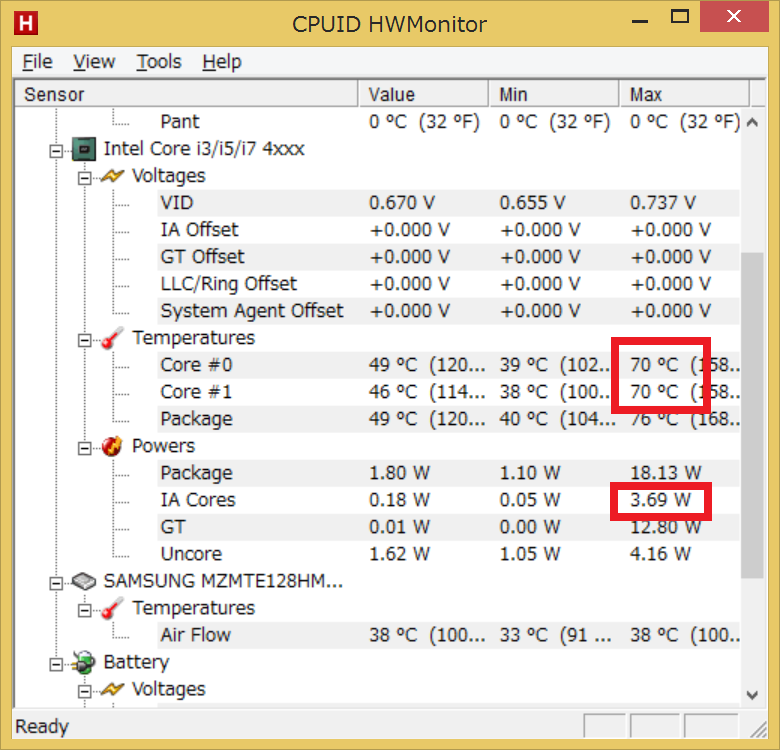Click the IA Cores max value 3.69 W
Viewport: 780px width, 750px height.
[x=661, y=500]
